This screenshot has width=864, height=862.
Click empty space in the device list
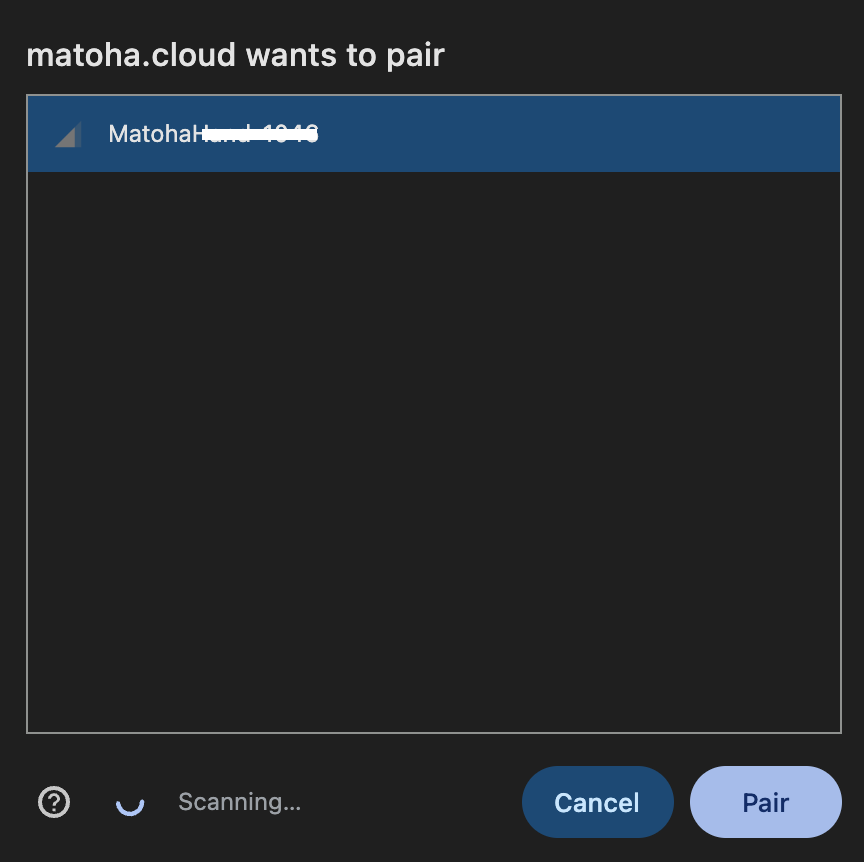[x=433, y=450]
